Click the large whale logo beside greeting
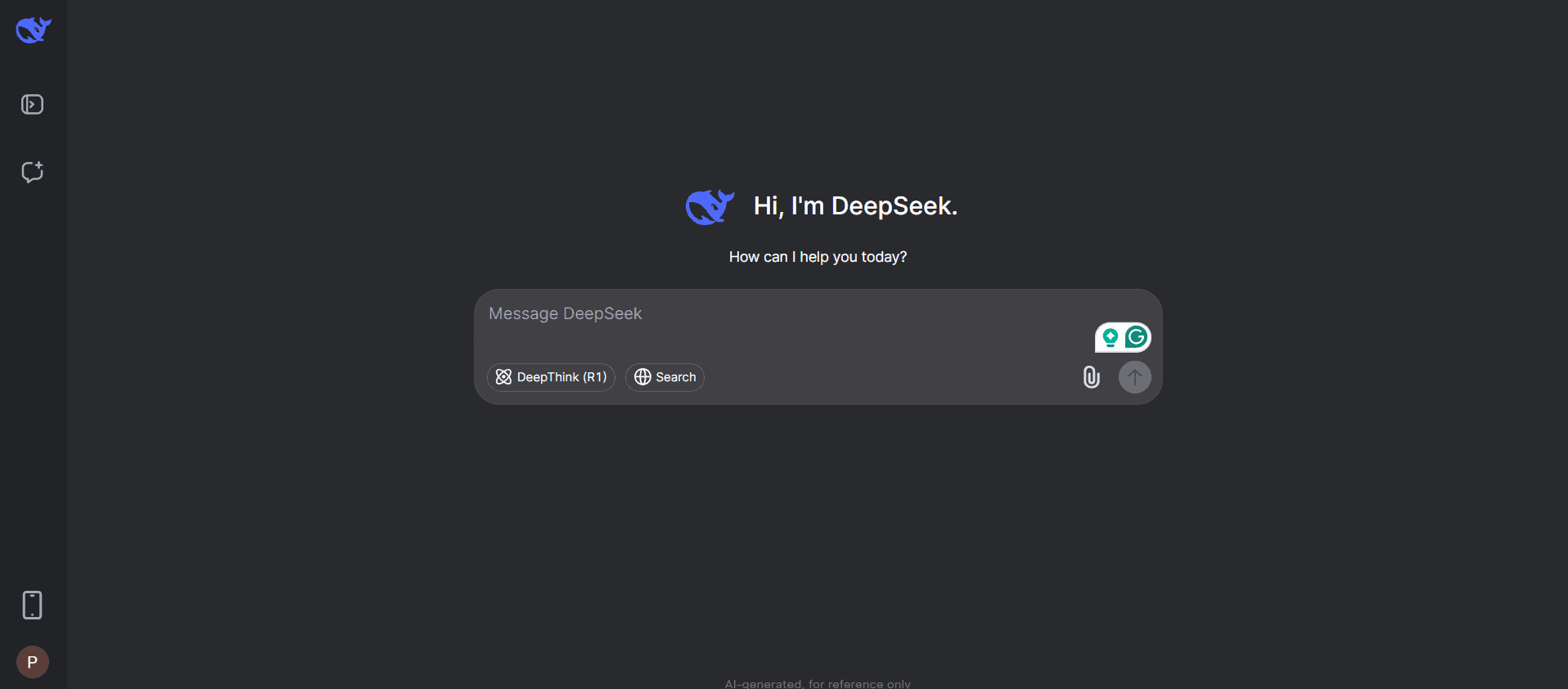The width and height of the screenshot is (1568, 689). [x=709, y=207]
